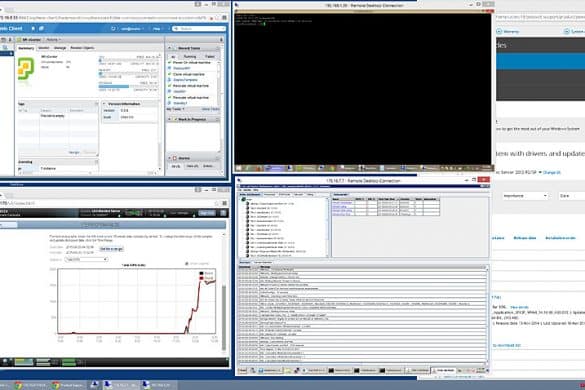Switch to the Related Objects tab
The height and width of the screenshot is (390, 585).
82,48
